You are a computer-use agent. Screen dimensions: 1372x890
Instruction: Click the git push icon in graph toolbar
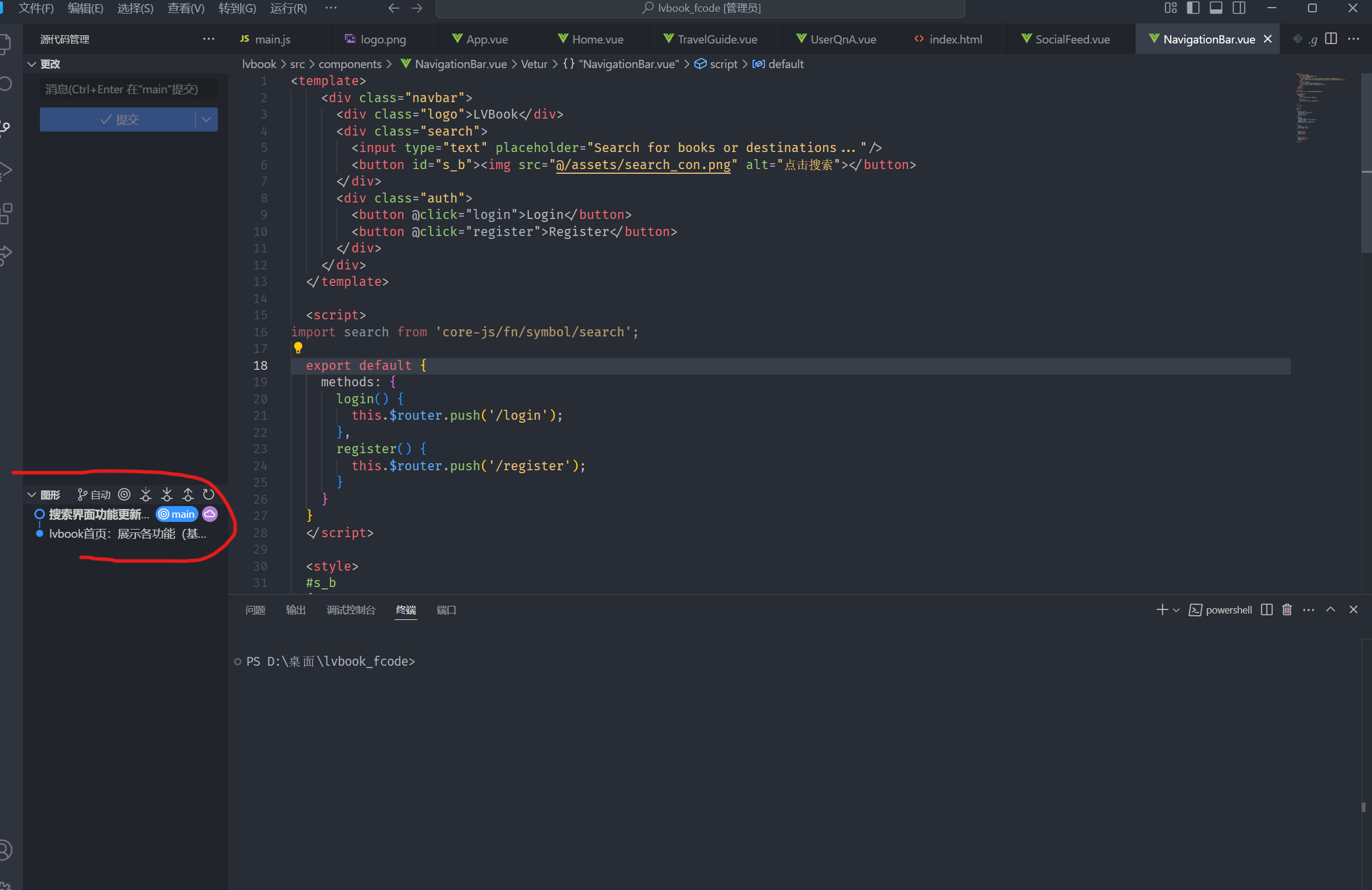pyautogui.click(x=188, y=494)
